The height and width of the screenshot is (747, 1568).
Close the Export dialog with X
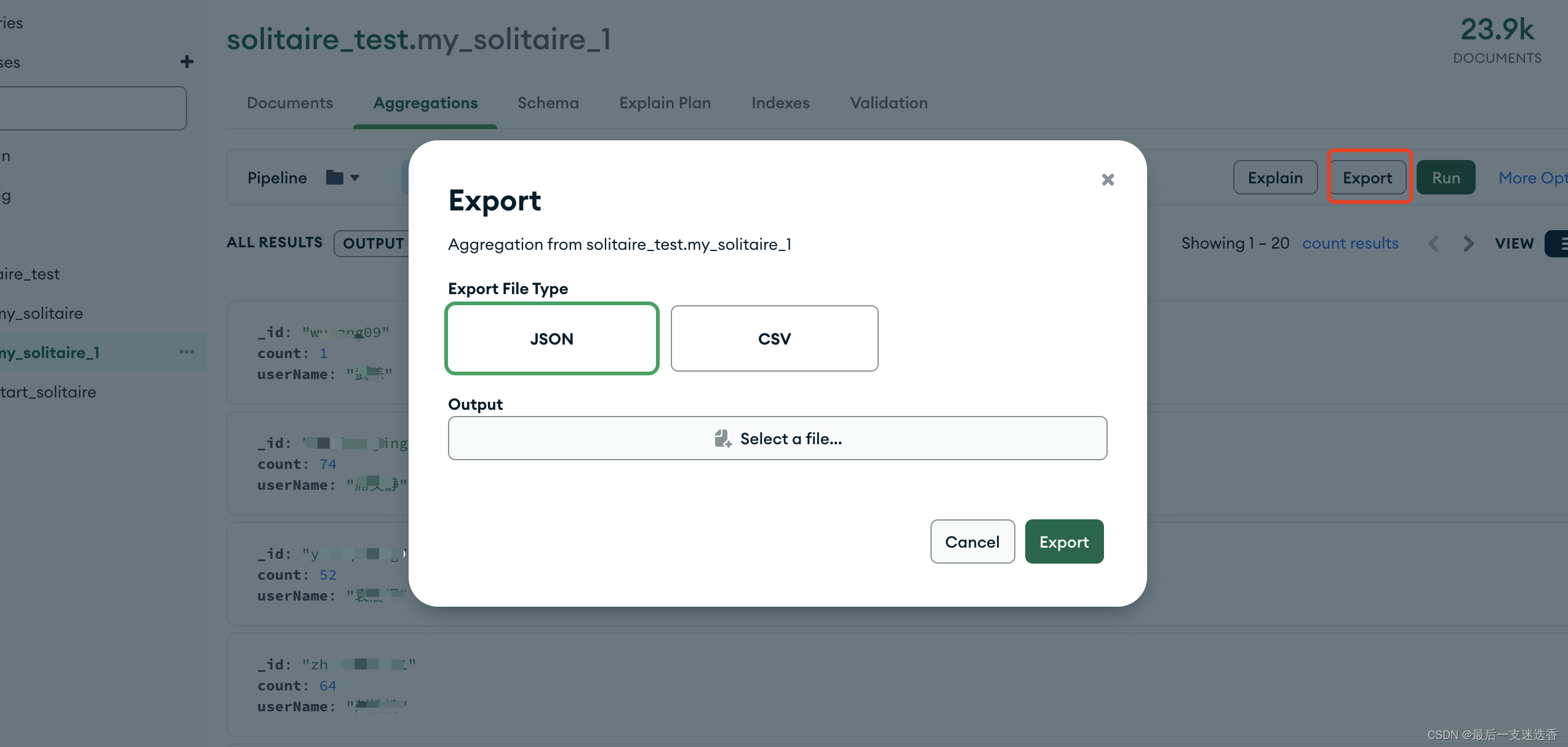[x=1108, y=180]
